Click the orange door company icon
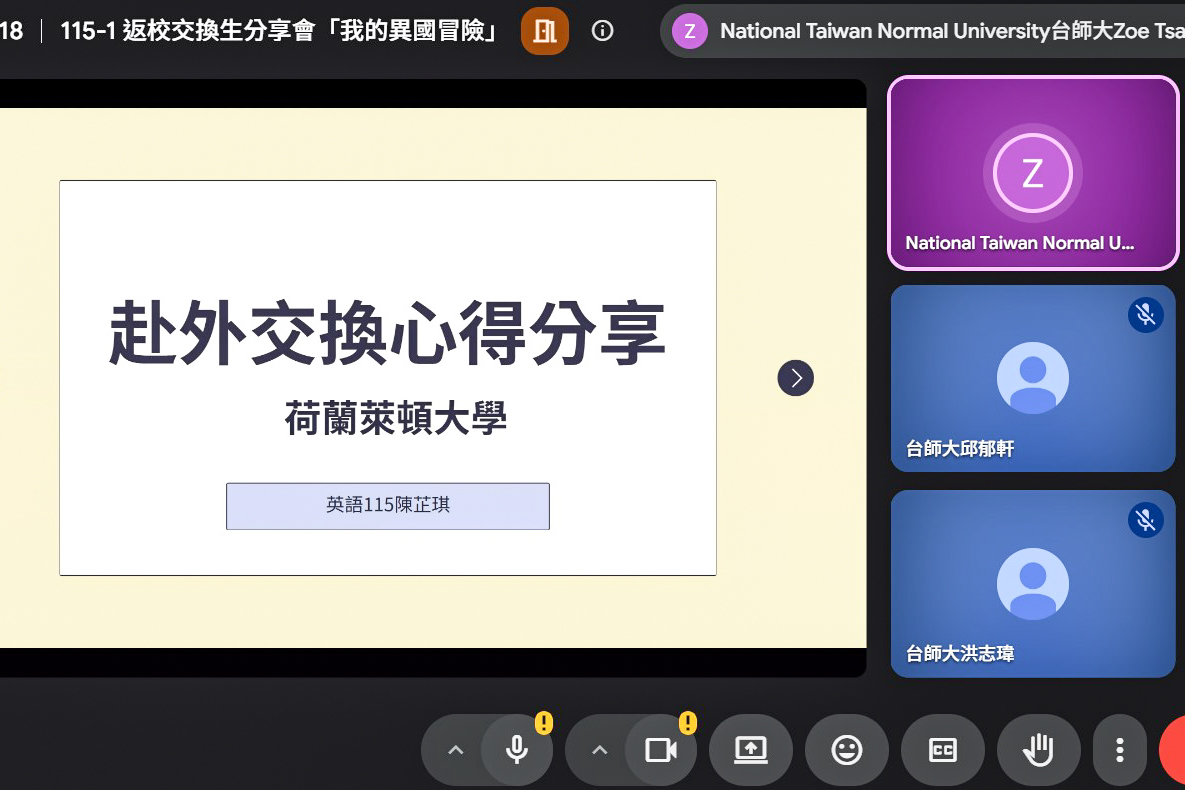Image resolution: width=1185 pixels, height=790 pixels. (544, 31)
